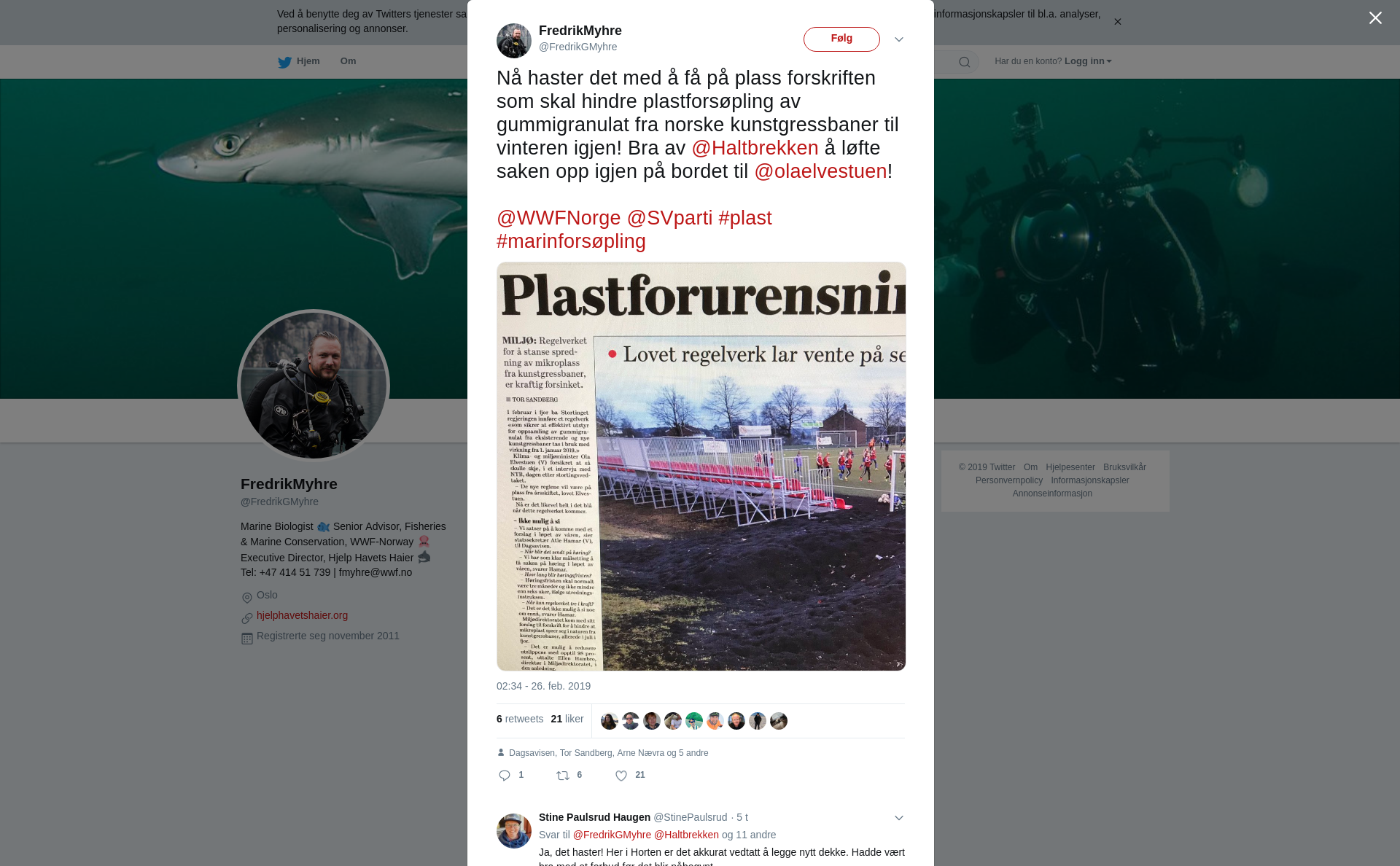Open the #marinforsøpling hashtag

[571, 241]
